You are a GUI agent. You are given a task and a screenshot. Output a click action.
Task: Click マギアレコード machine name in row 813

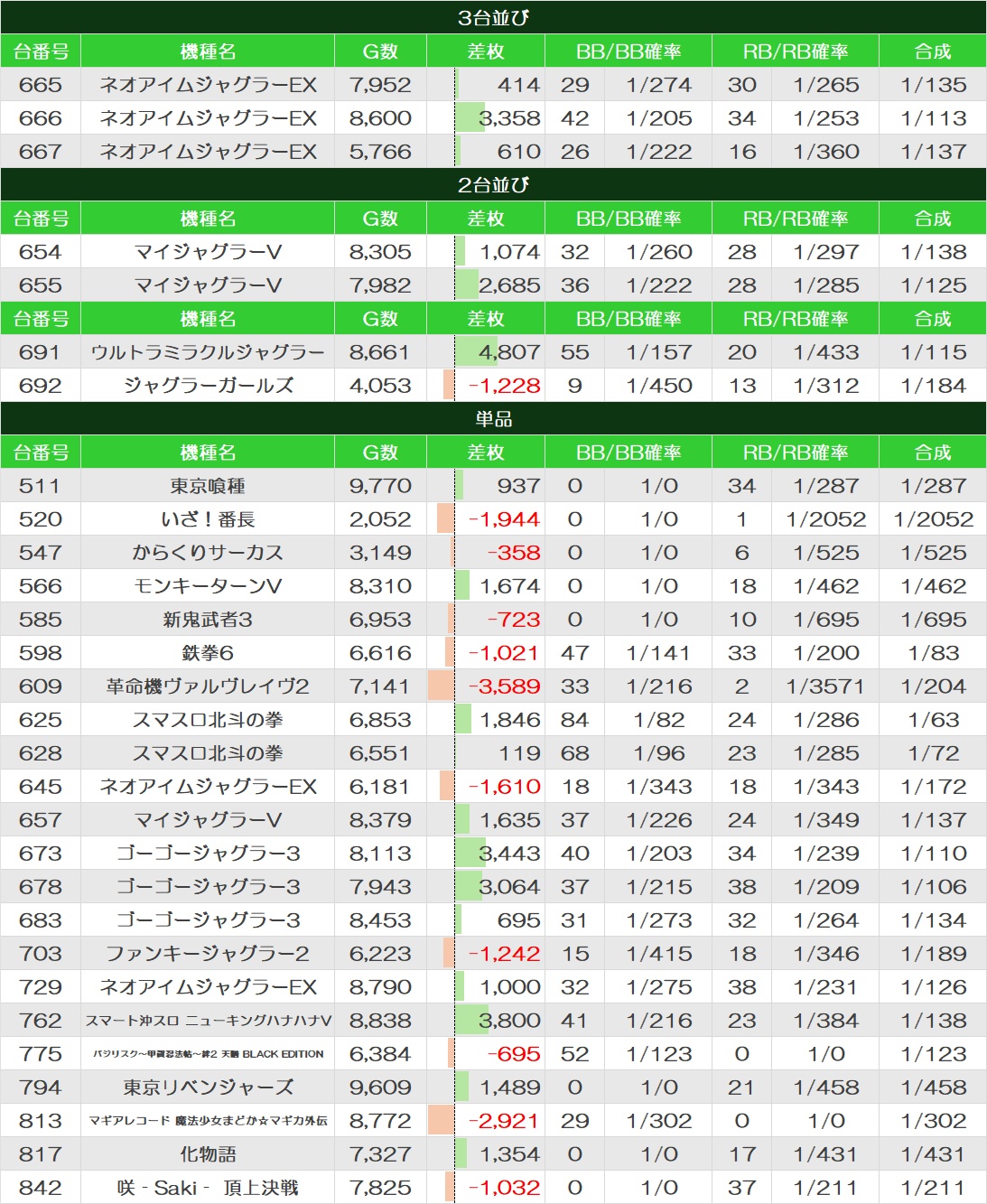click(x=208, y=1121)
